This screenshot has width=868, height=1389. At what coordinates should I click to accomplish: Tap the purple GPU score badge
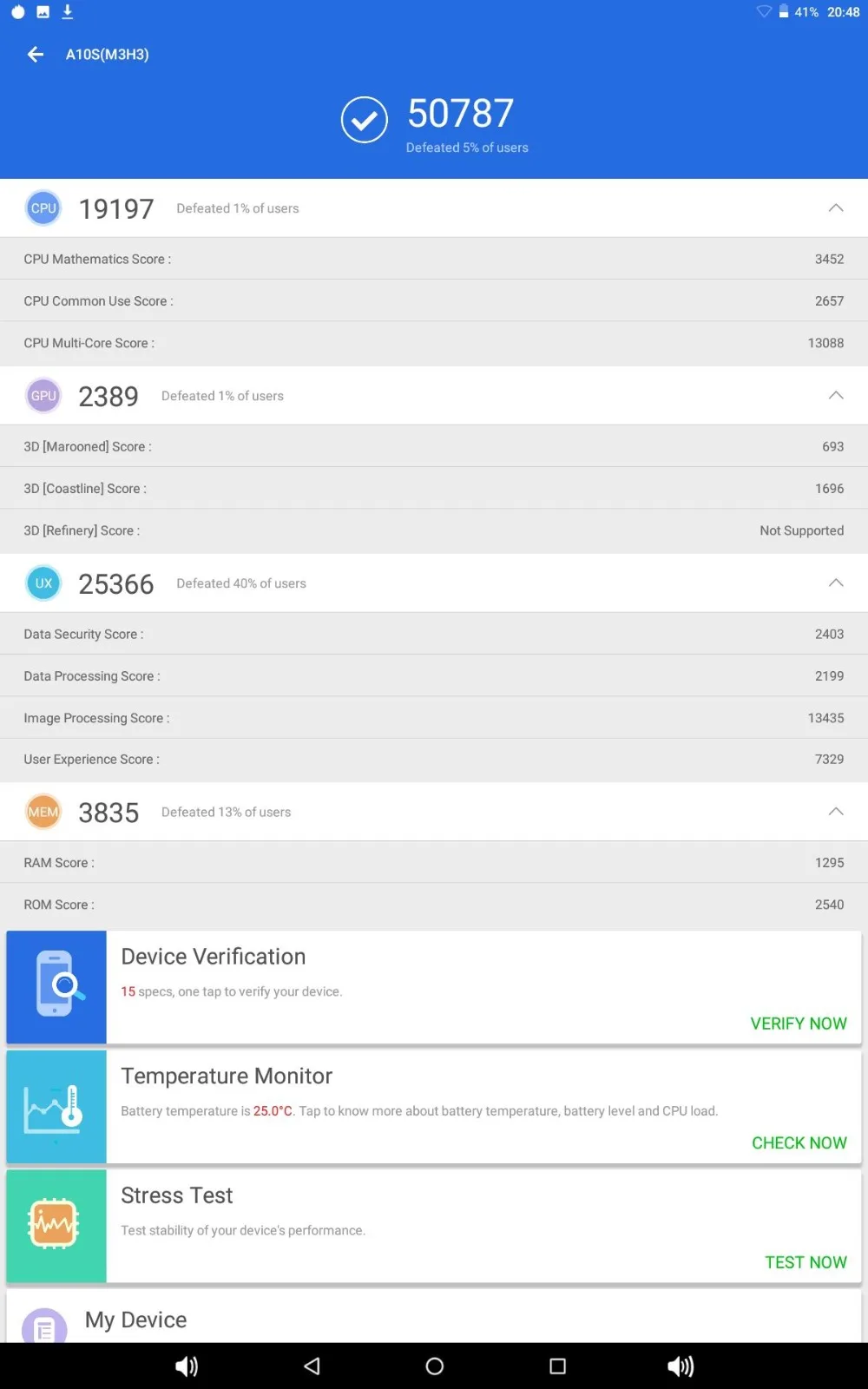coord(43,396)
